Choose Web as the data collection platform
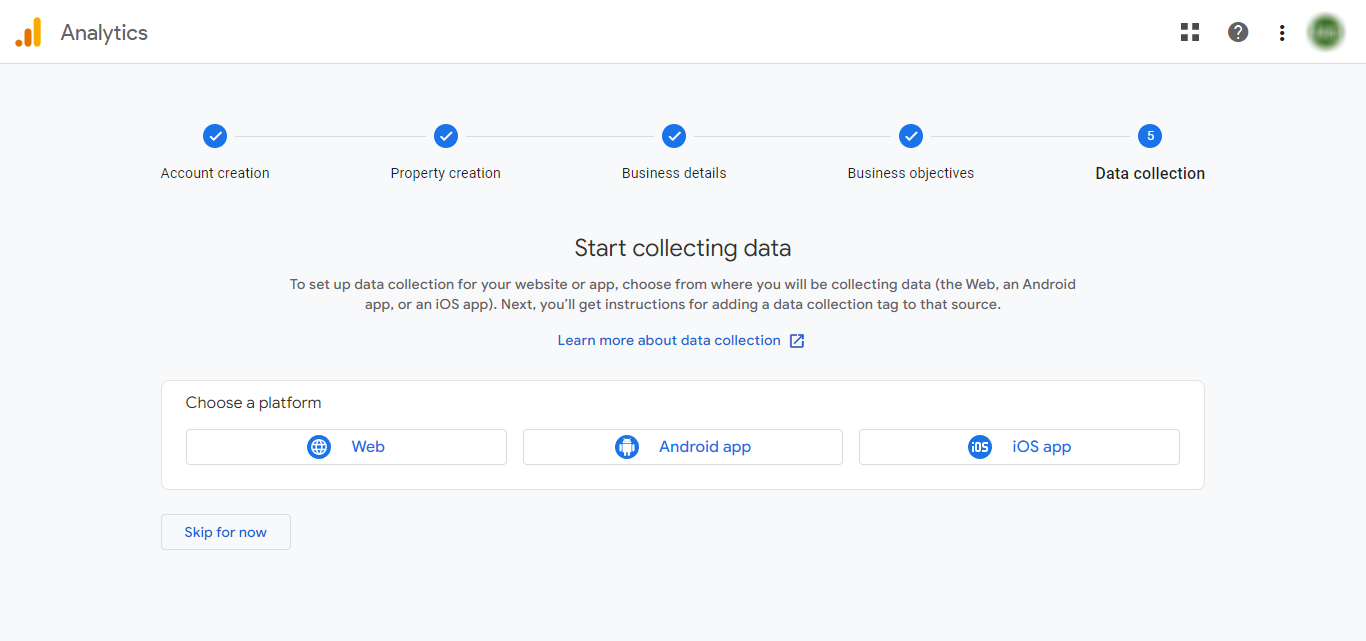The height and width of the screenshot is (641, 1366). click(x=346, y=447)
